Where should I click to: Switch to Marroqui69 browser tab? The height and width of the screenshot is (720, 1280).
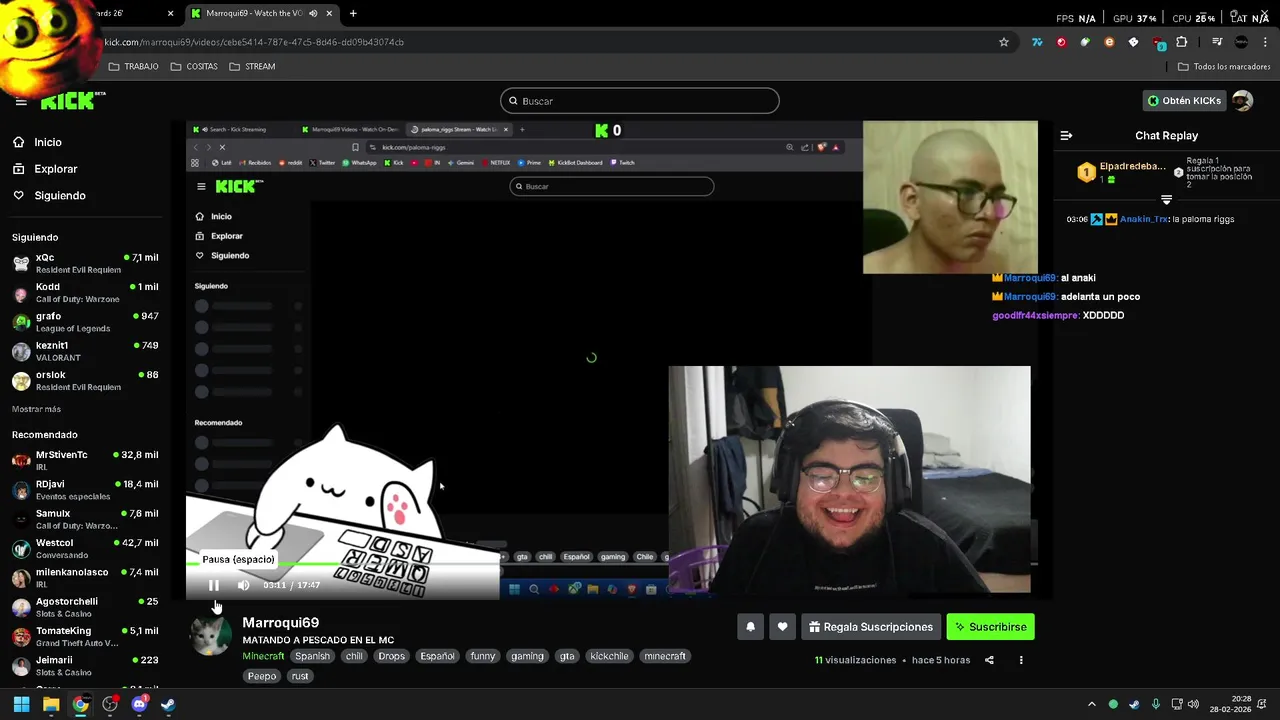click(255, 13)
